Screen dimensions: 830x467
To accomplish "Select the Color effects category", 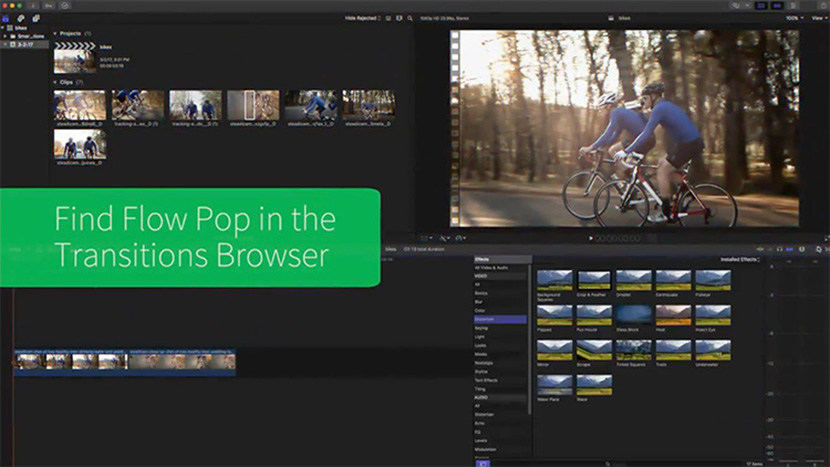I will pyautogui.click(x=501, y=311).
